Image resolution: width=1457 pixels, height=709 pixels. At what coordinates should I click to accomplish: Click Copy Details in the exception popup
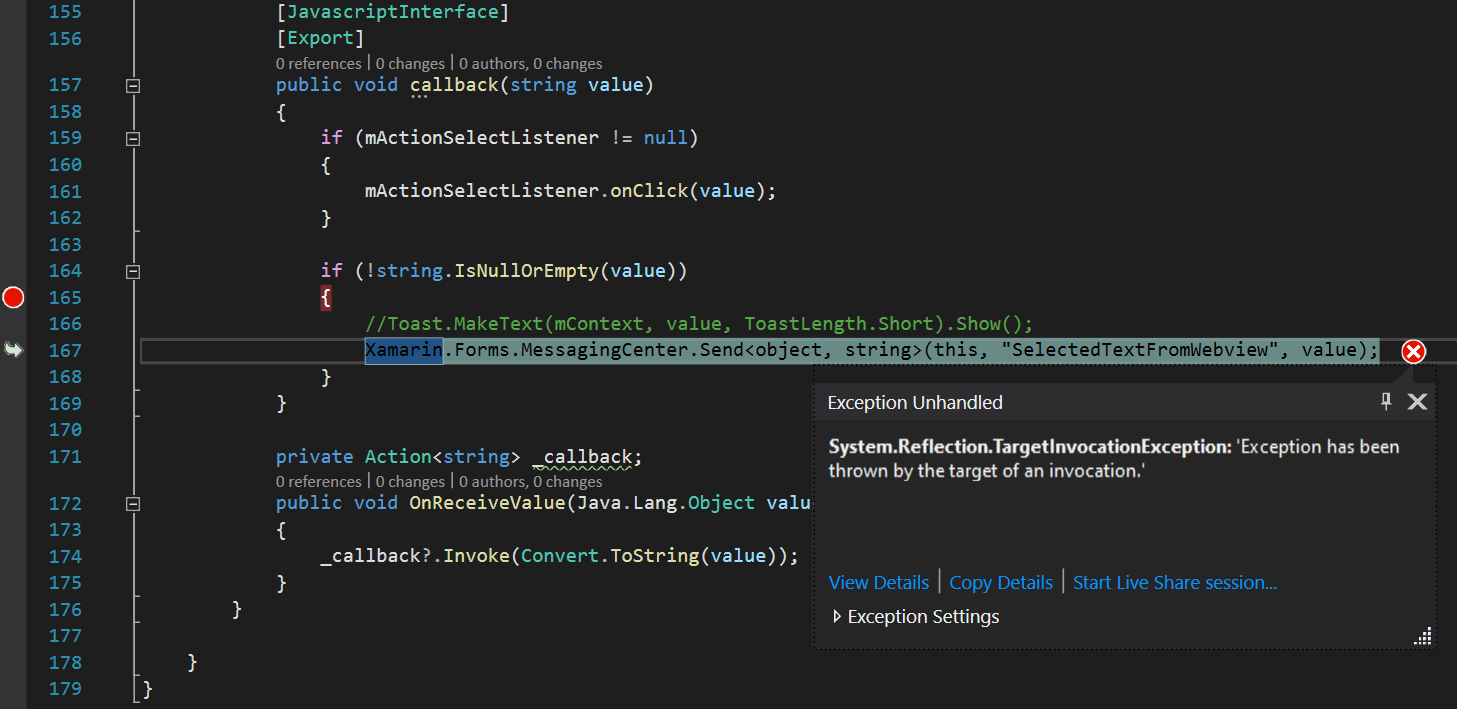coord(1001,582)
